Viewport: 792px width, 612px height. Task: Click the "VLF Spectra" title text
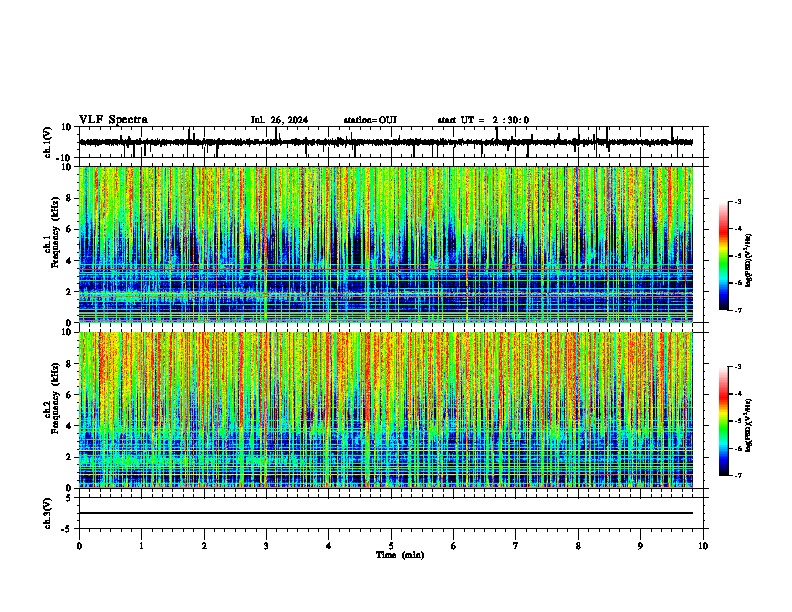(x=113, y=120)
